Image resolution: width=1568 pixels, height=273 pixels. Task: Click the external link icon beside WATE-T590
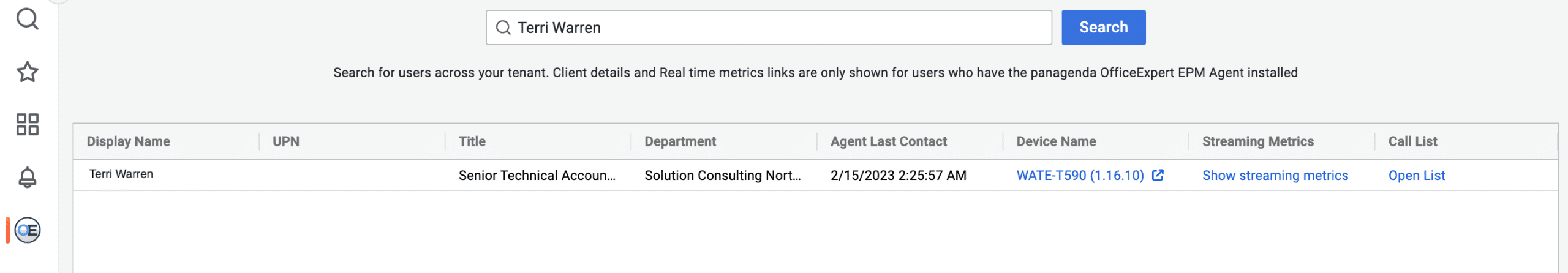pyautogui.click(x=1158, y=175)
